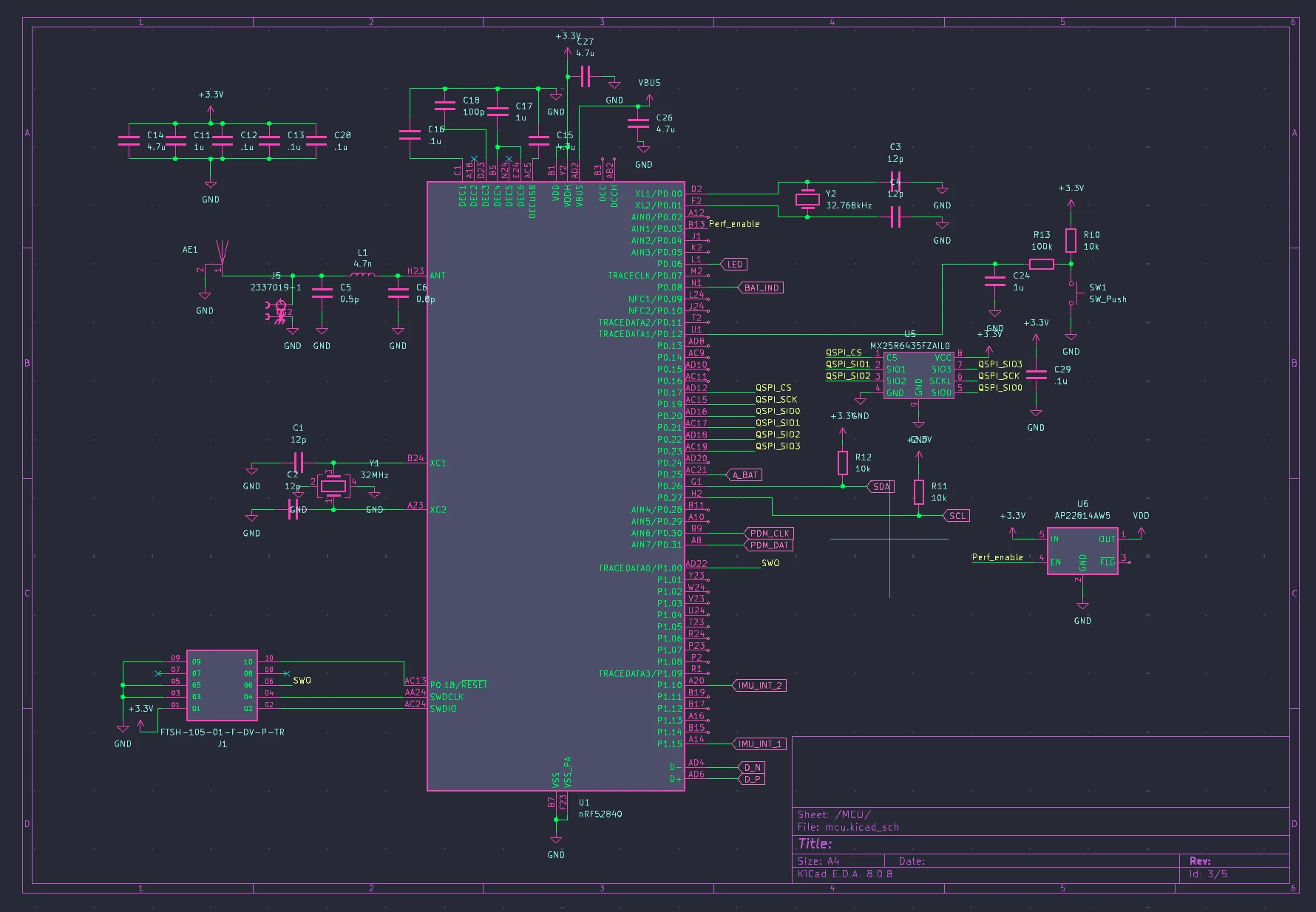Image resolution: width=1316 pixels, height=912 pixels.
Task: Select the U1 nRF52840 chip body
Action: pos(556,486)
